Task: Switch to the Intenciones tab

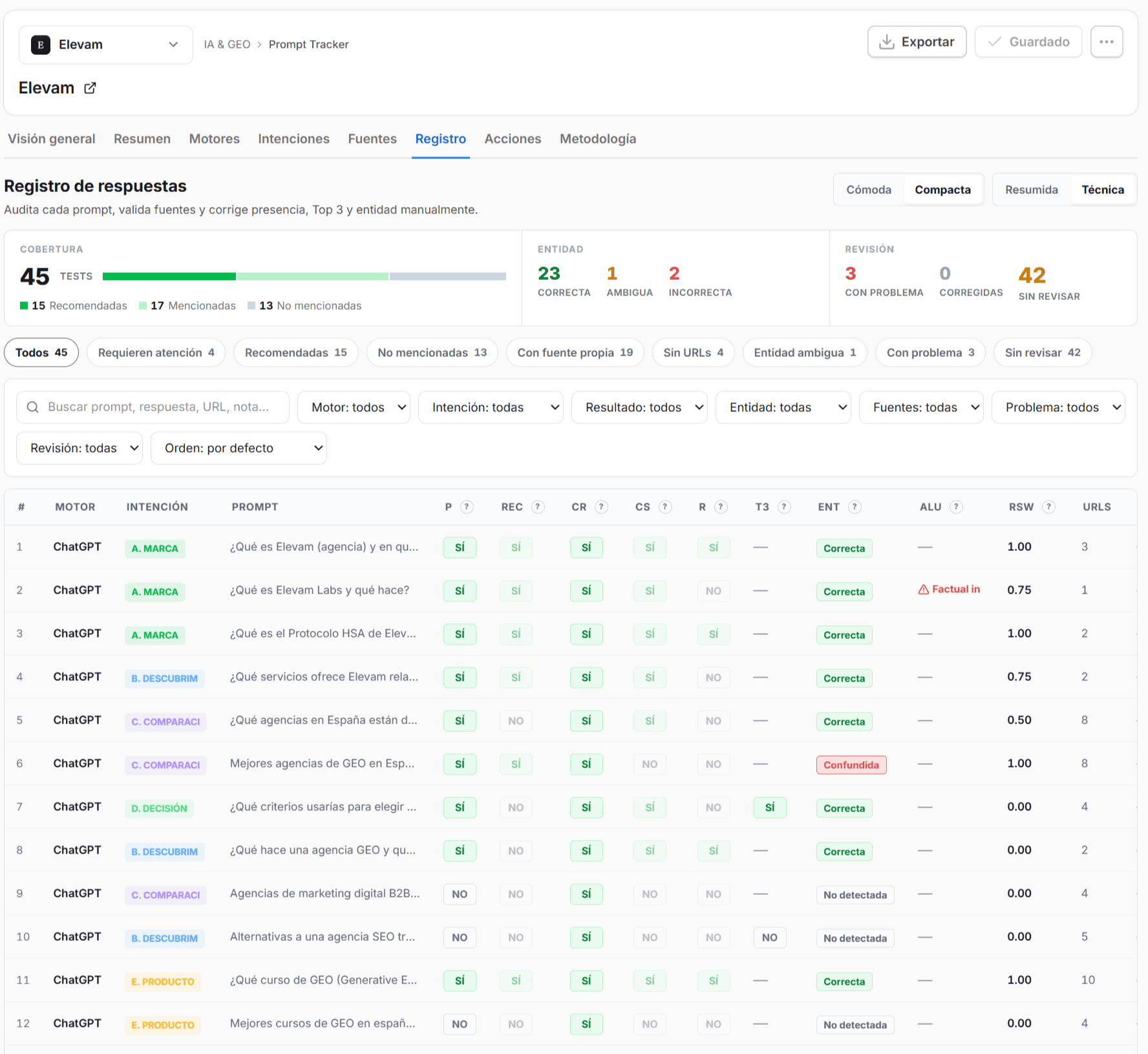Action: 293,139
